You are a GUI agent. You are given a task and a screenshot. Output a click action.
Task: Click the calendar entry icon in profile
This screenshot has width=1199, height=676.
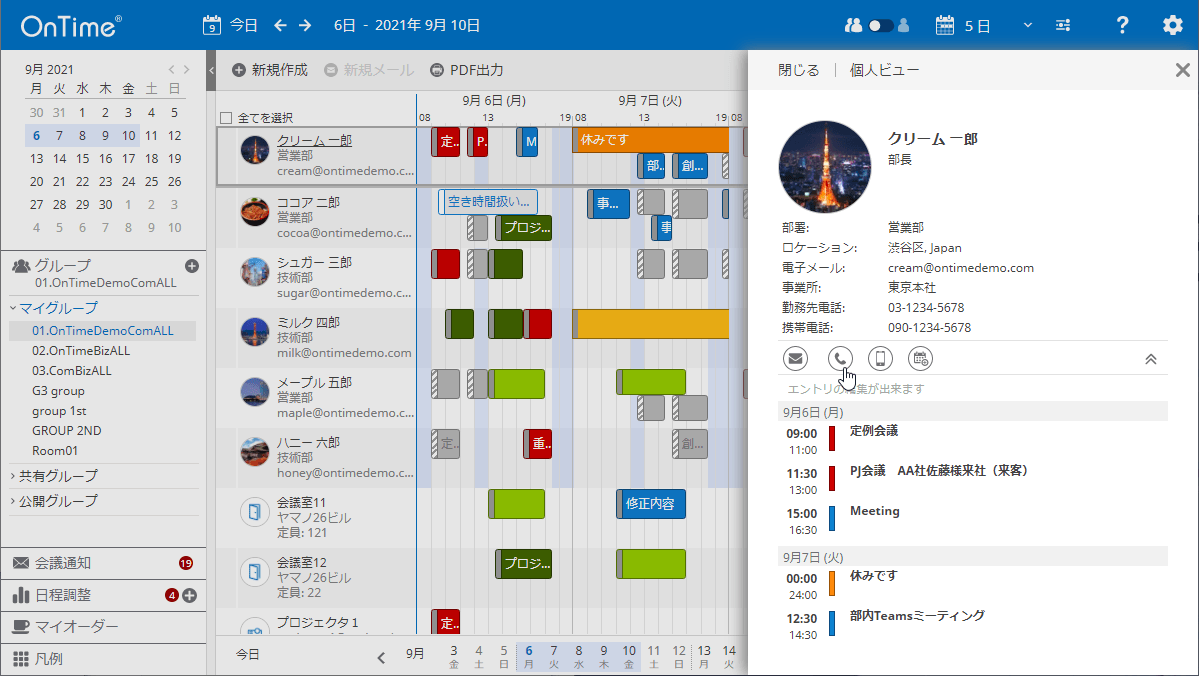coord(920,358)
